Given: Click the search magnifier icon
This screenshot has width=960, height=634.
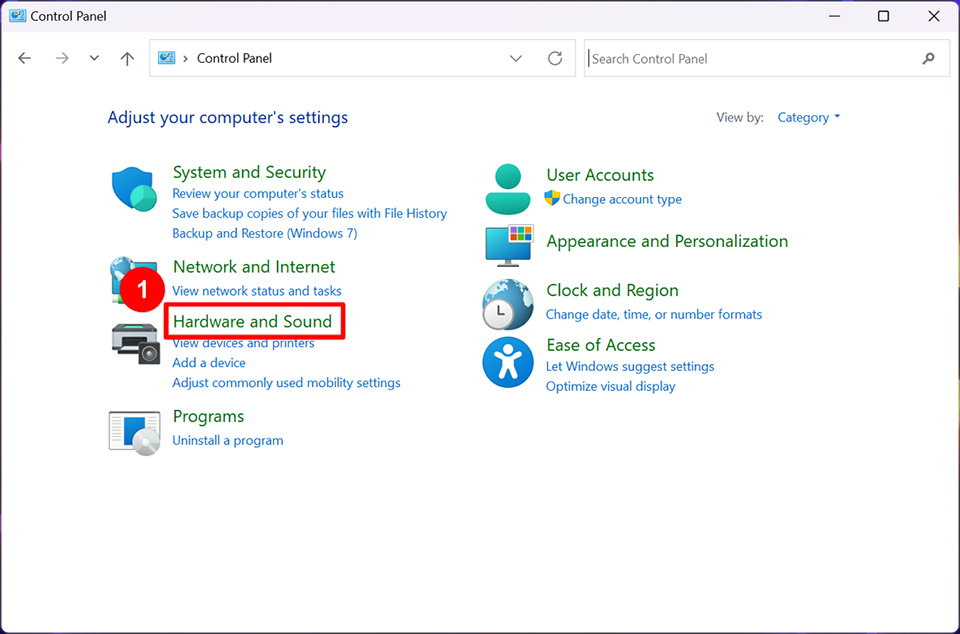Looking at the screenshot, I should point(929,58).
